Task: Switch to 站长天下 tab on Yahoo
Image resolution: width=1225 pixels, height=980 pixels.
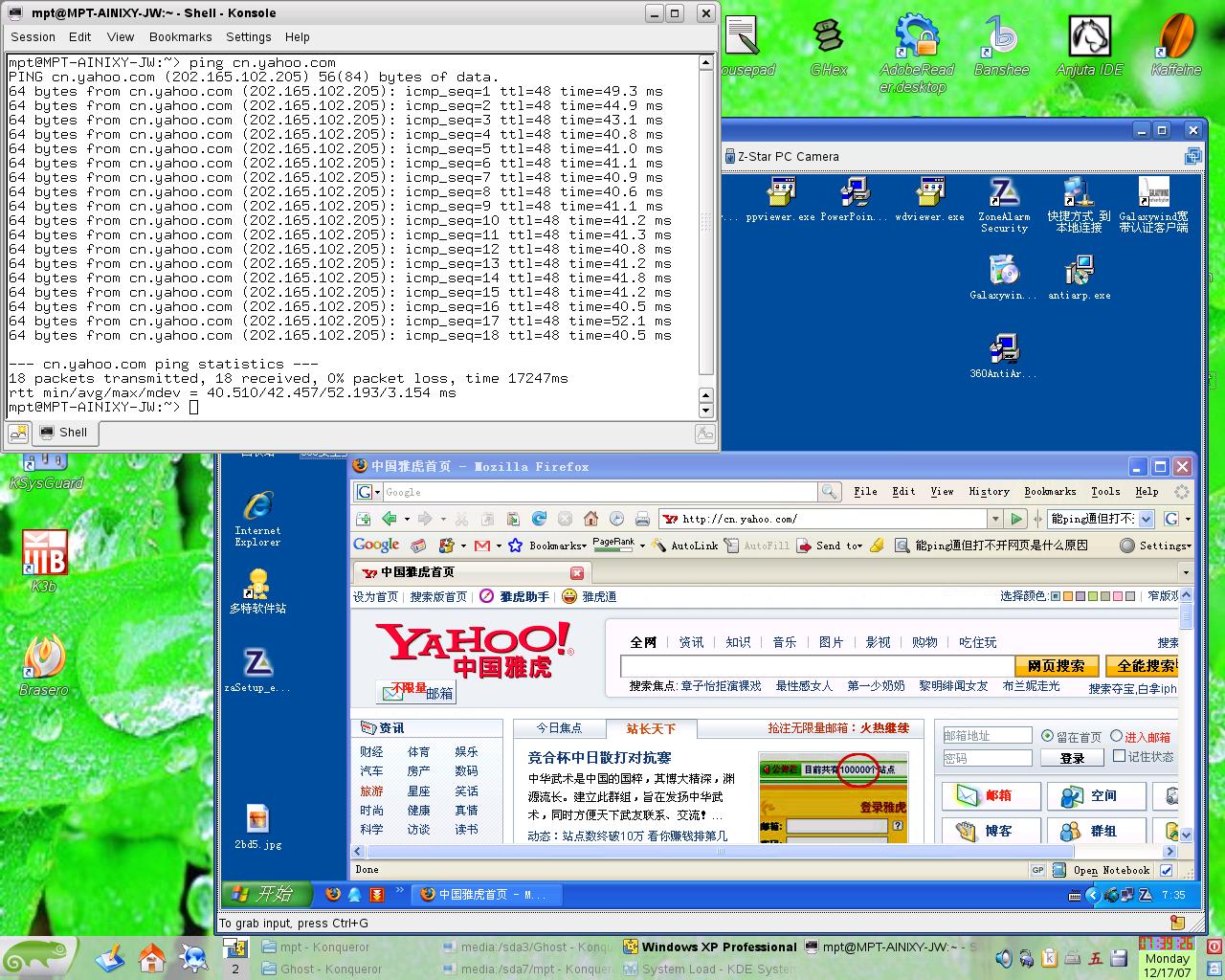Action: [x=651, y=729]
